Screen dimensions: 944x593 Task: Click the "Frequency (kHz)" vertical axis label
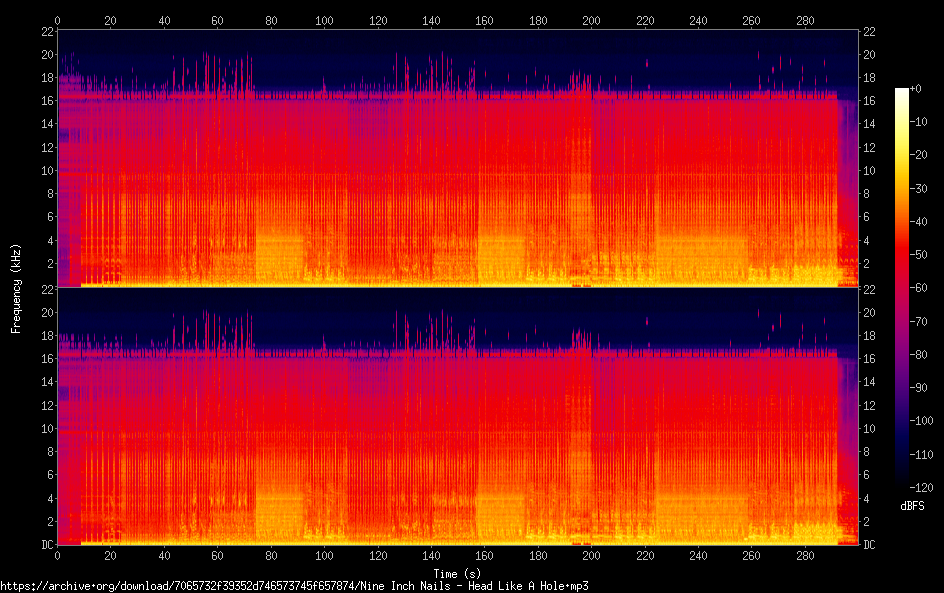click(x=16, y=287)
